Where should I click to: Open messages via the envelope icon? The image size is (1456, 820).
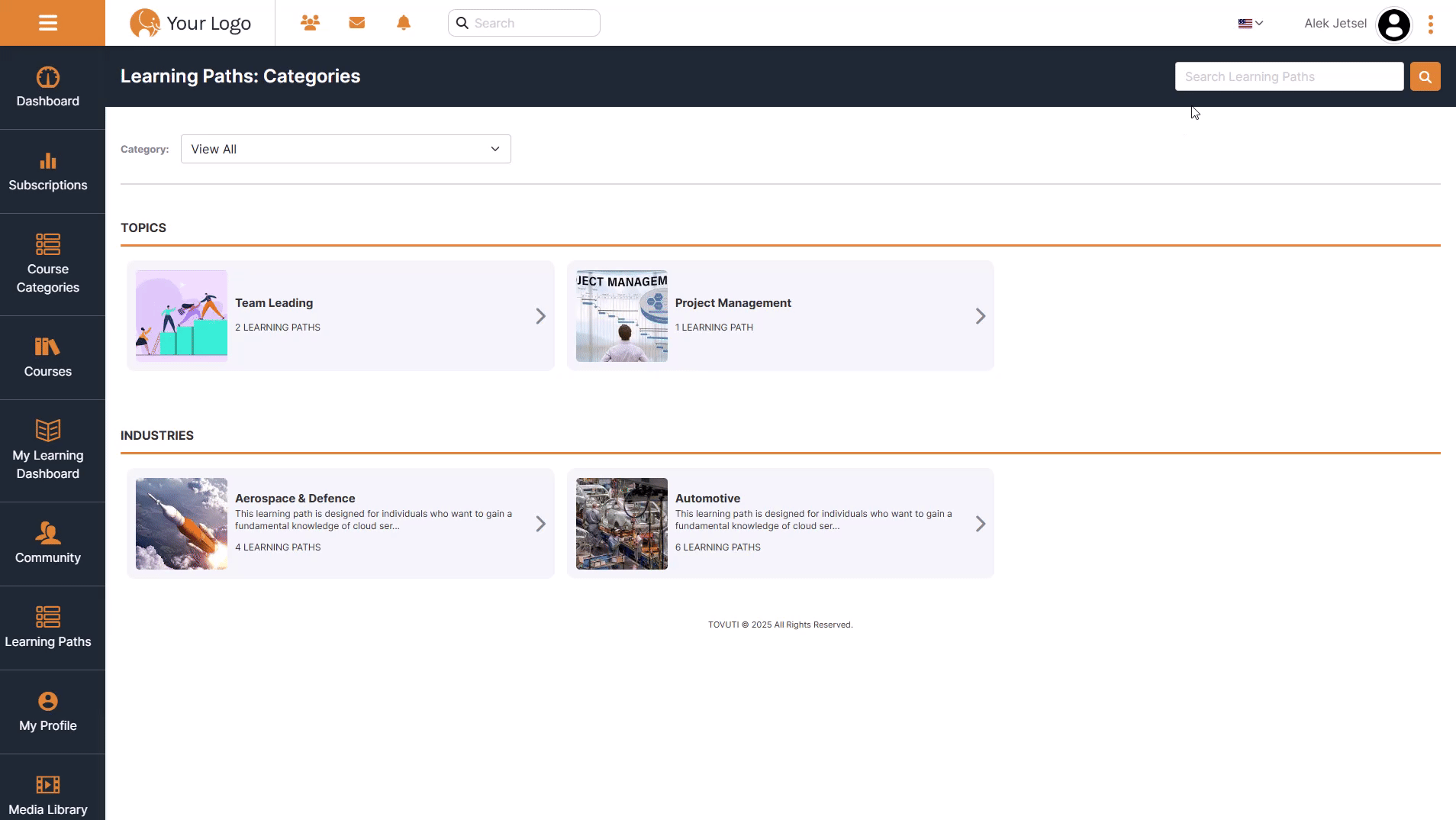tap(356, 23)
